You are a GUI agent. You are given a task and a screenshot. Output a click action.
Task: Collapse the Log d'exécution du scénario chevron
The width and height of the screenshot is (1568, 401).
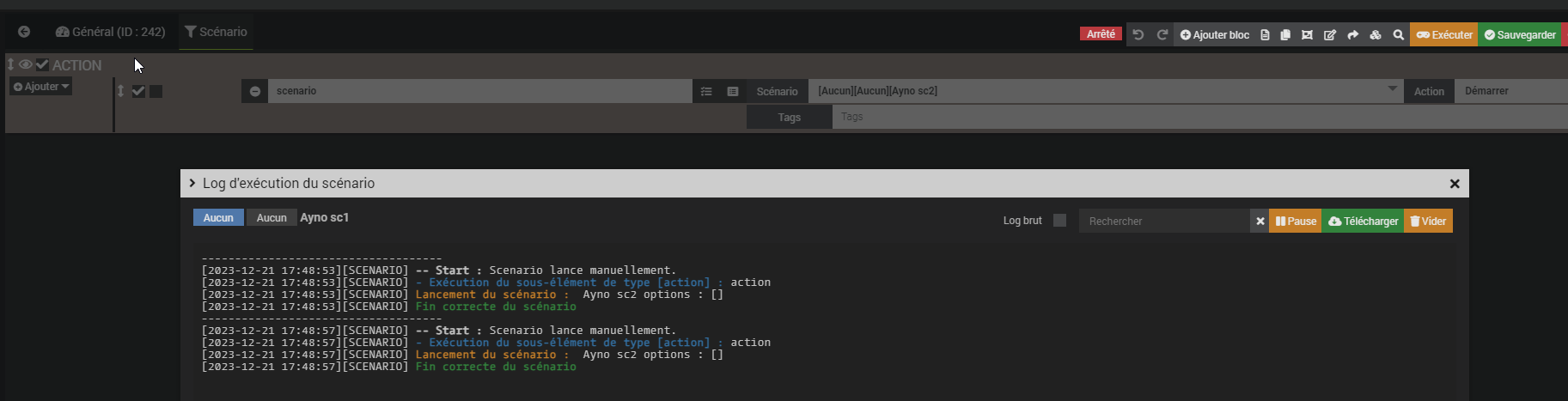tap(192, 183)
